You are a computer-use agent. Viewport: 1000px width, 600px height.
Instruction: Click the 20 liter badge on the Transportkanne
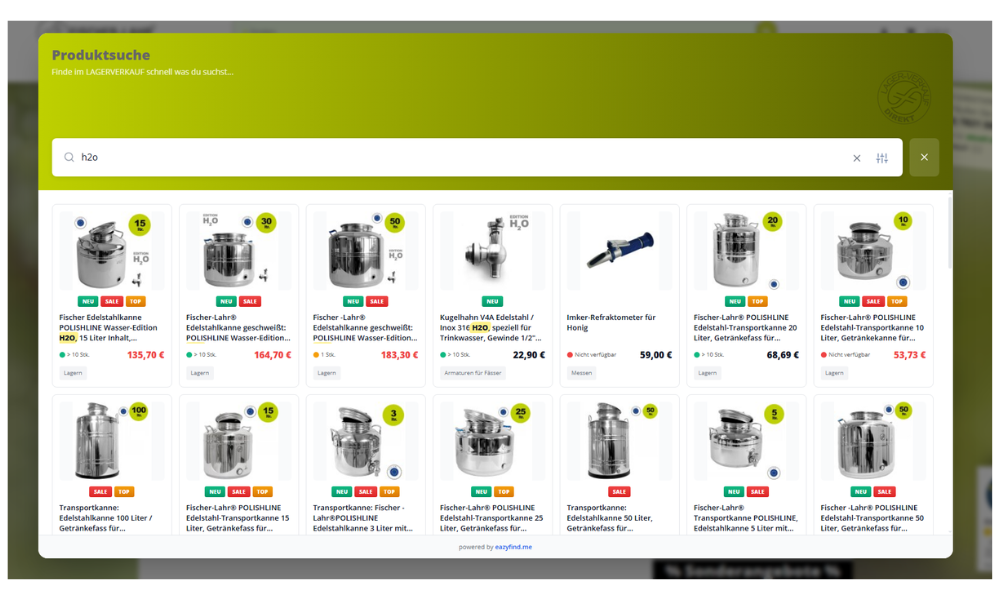(x=773, y=222)
